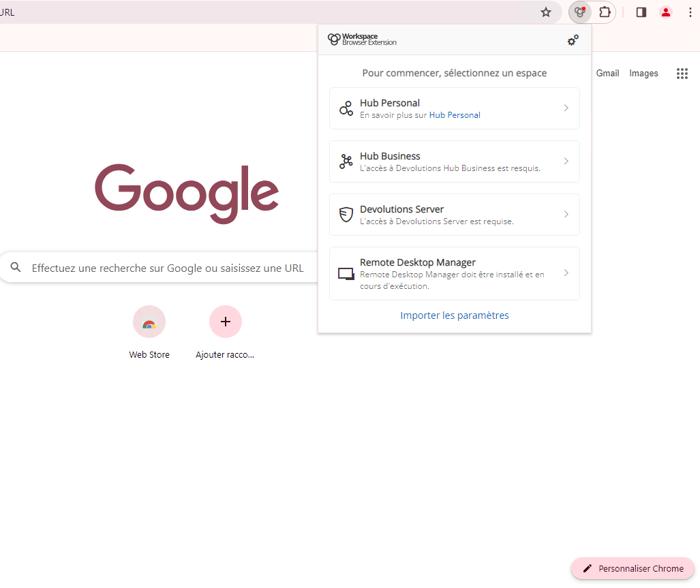Viewport: 700px width, 588px height.
Task: Bookmark this page with the star icon
Action: 546,13
